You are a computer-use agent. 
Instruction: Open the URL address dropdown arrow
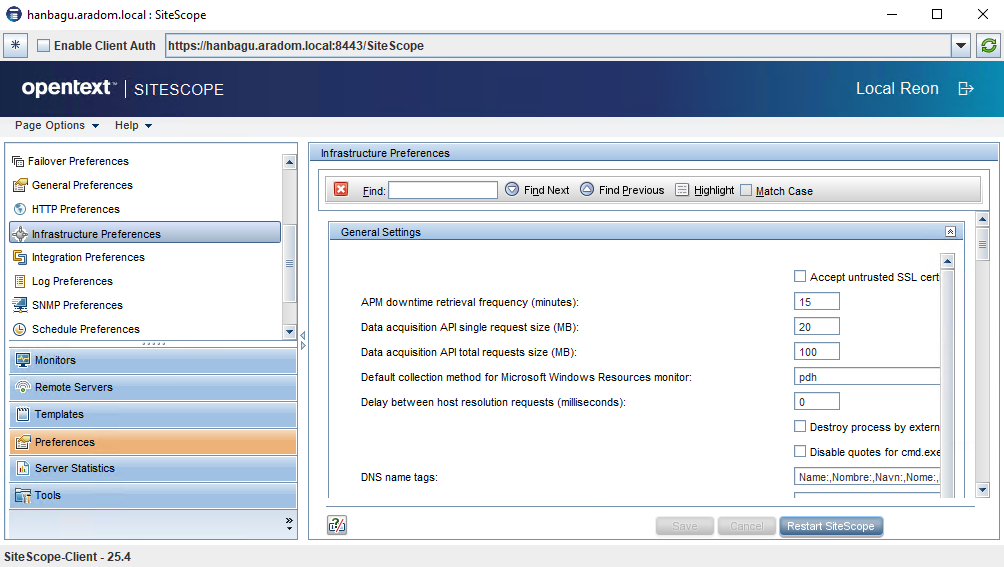(960, 45)
